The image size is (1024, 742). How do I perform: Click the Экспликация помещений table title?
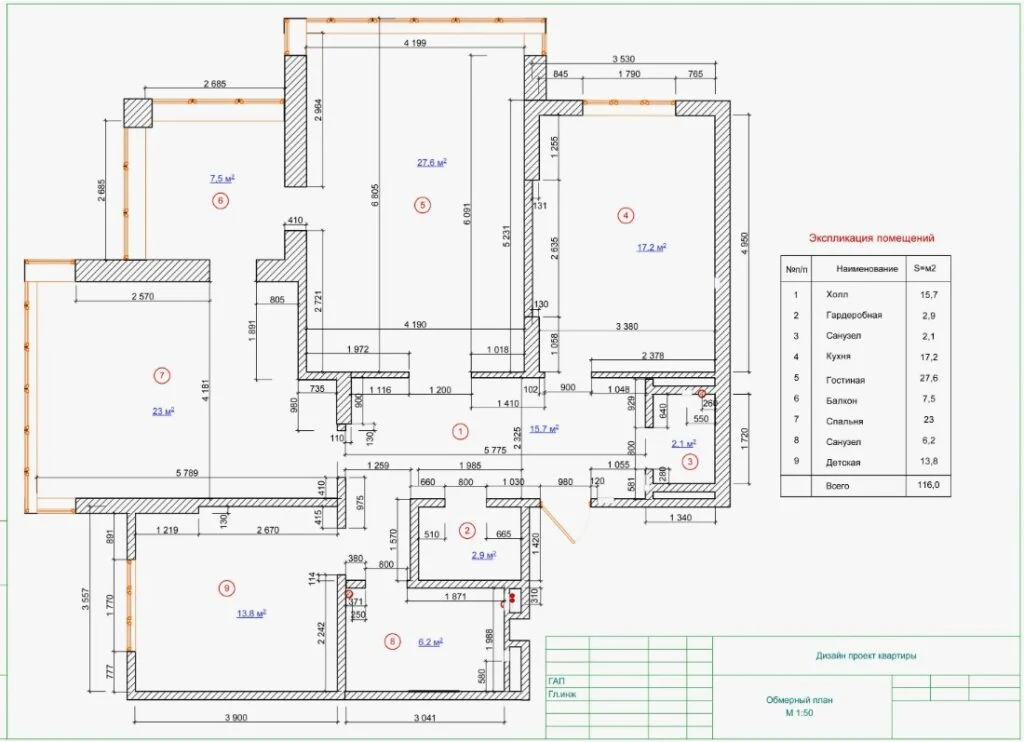(x=871, y=238)
